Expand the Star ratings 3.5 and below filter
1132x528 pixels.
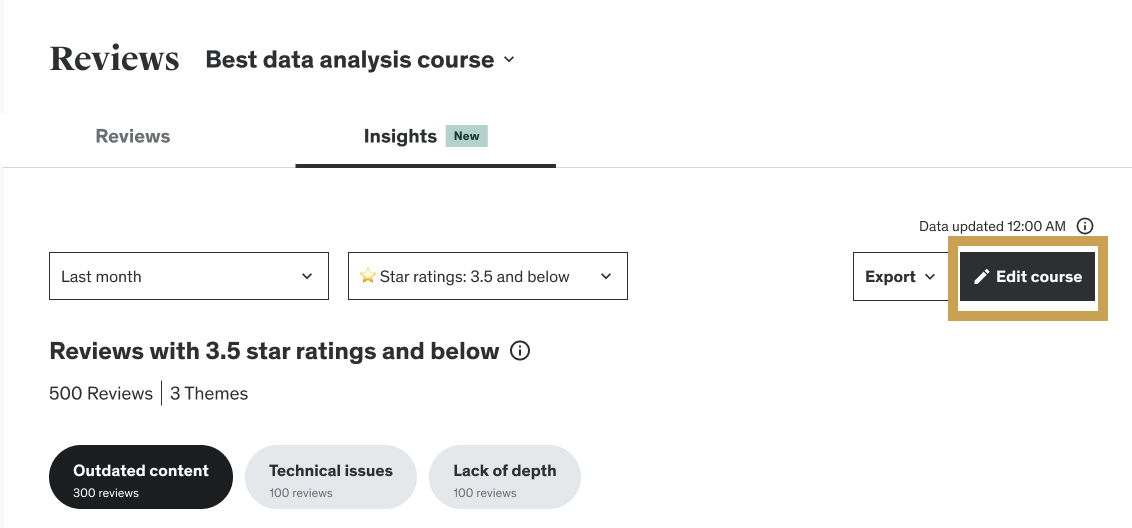487,277
